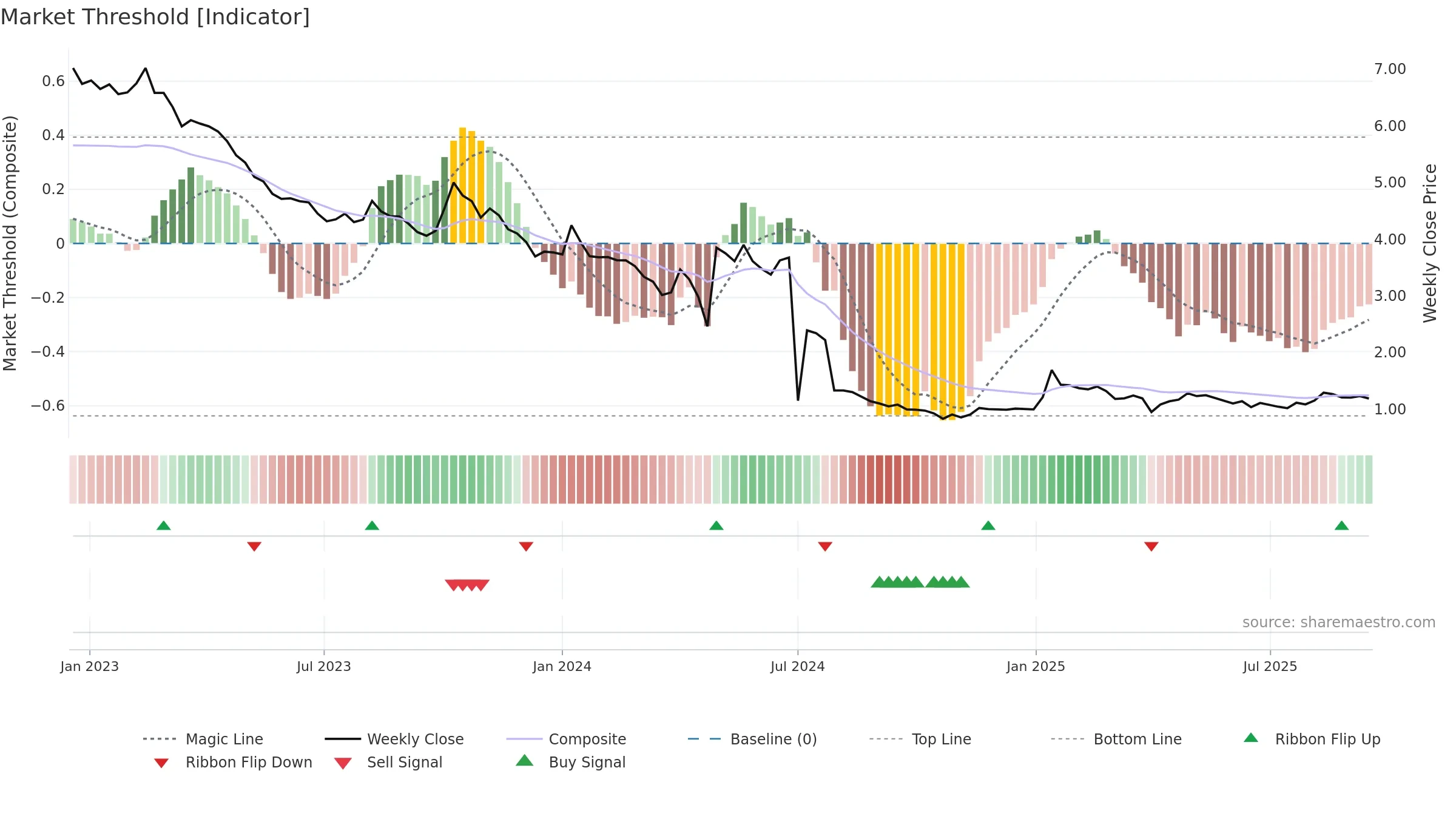Click the Jan 2025 x-axis label
The width and height of the screenshot is (1456, 819).
tap(1036, 666)
